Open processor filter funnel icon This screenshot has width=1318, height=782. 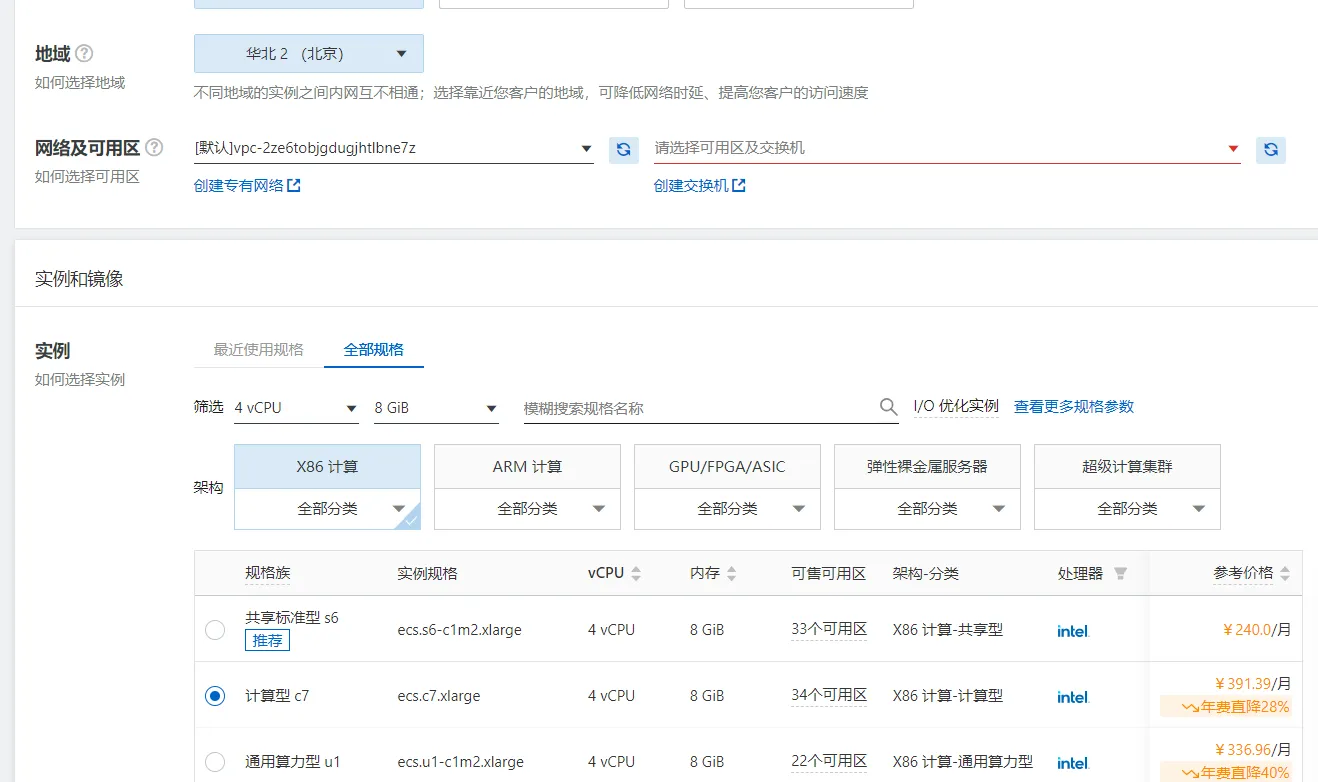[1120, 574]
